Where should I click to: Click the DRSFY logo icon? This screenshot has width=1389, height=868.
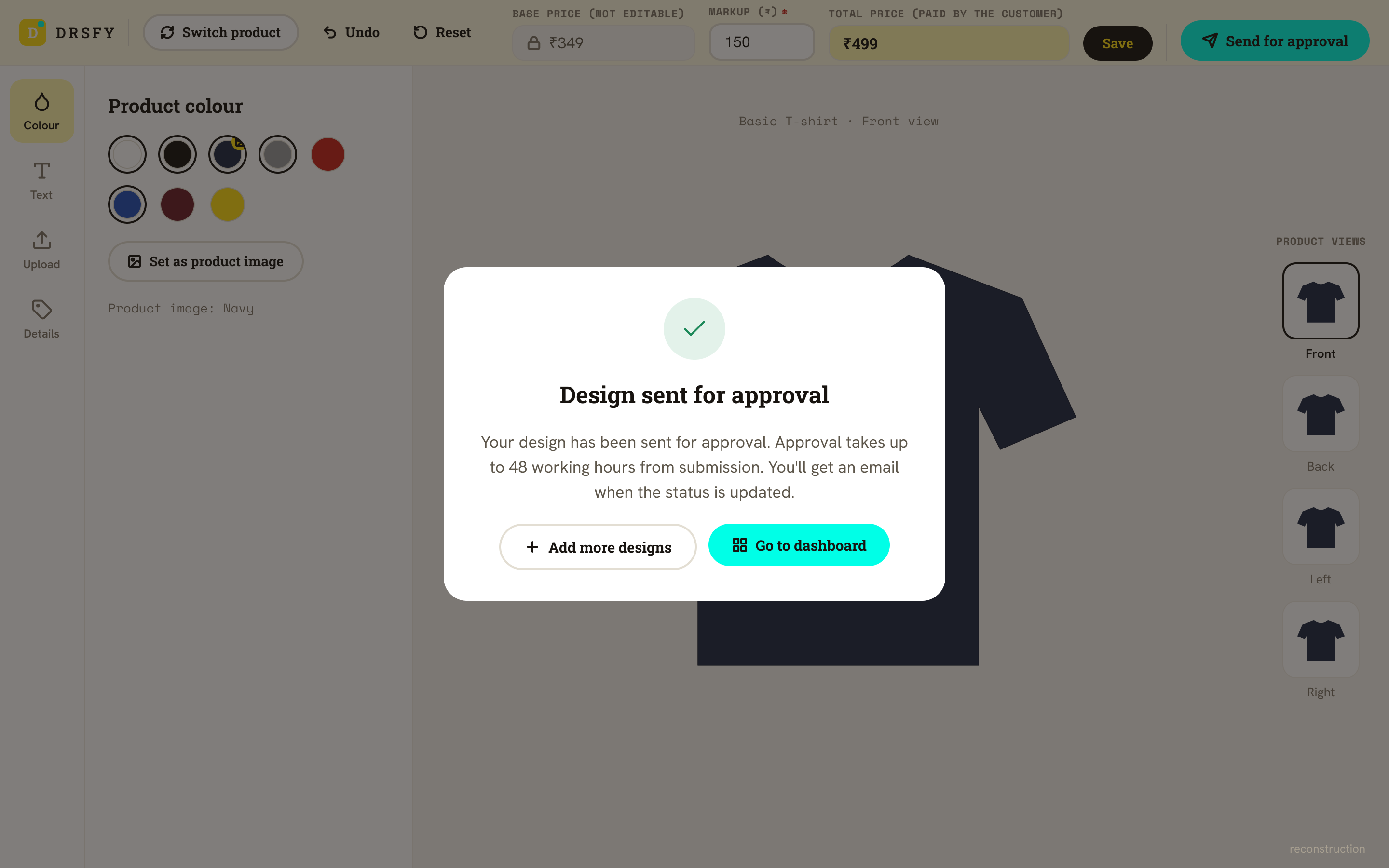[33, 32]
